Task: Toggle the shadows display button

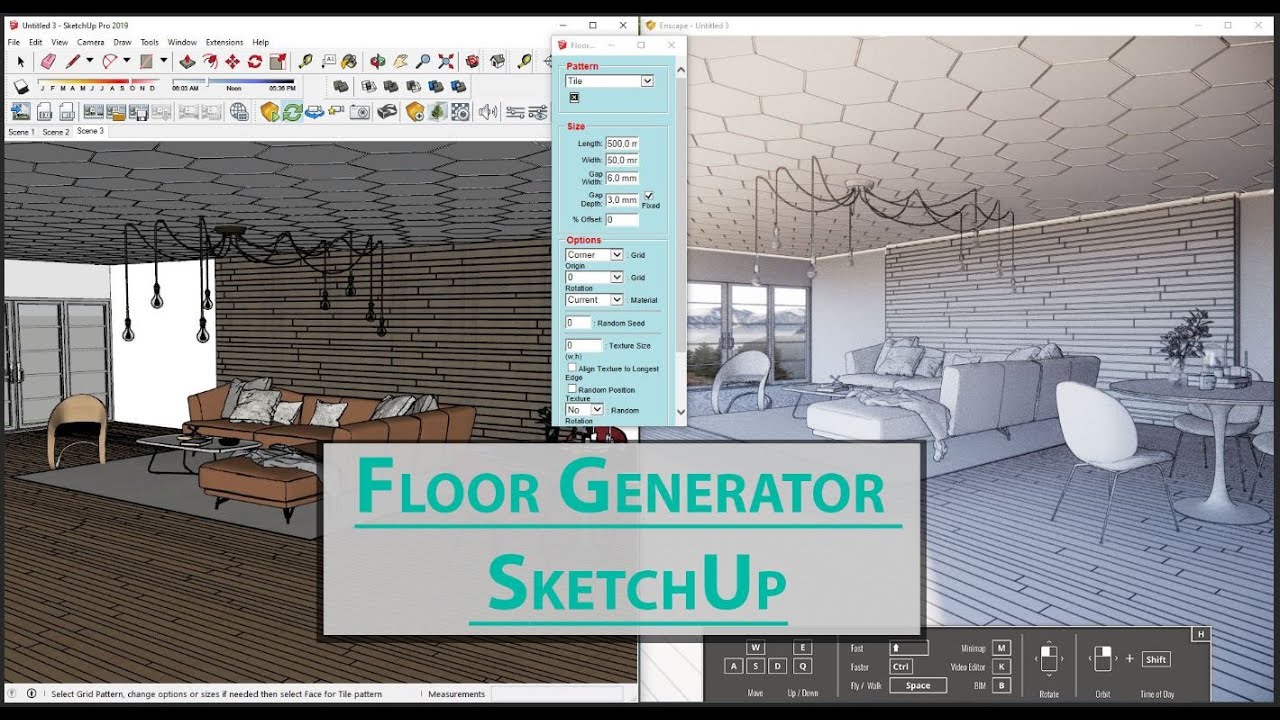Action: click(20, 87)
